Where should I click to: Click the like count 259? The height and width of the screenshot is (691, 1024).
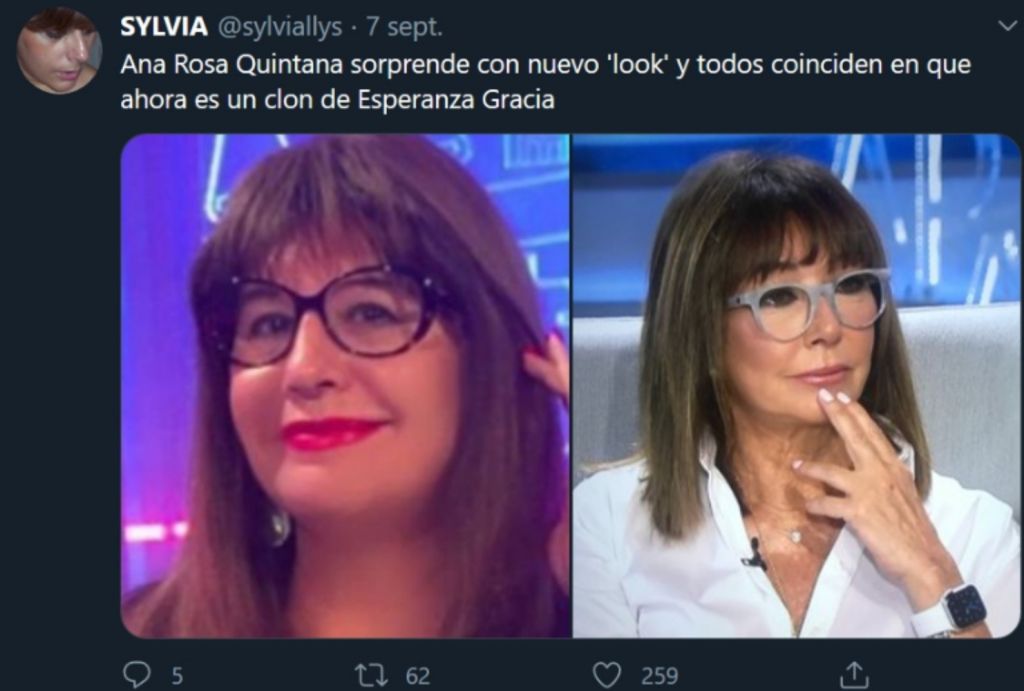point(660,675)
